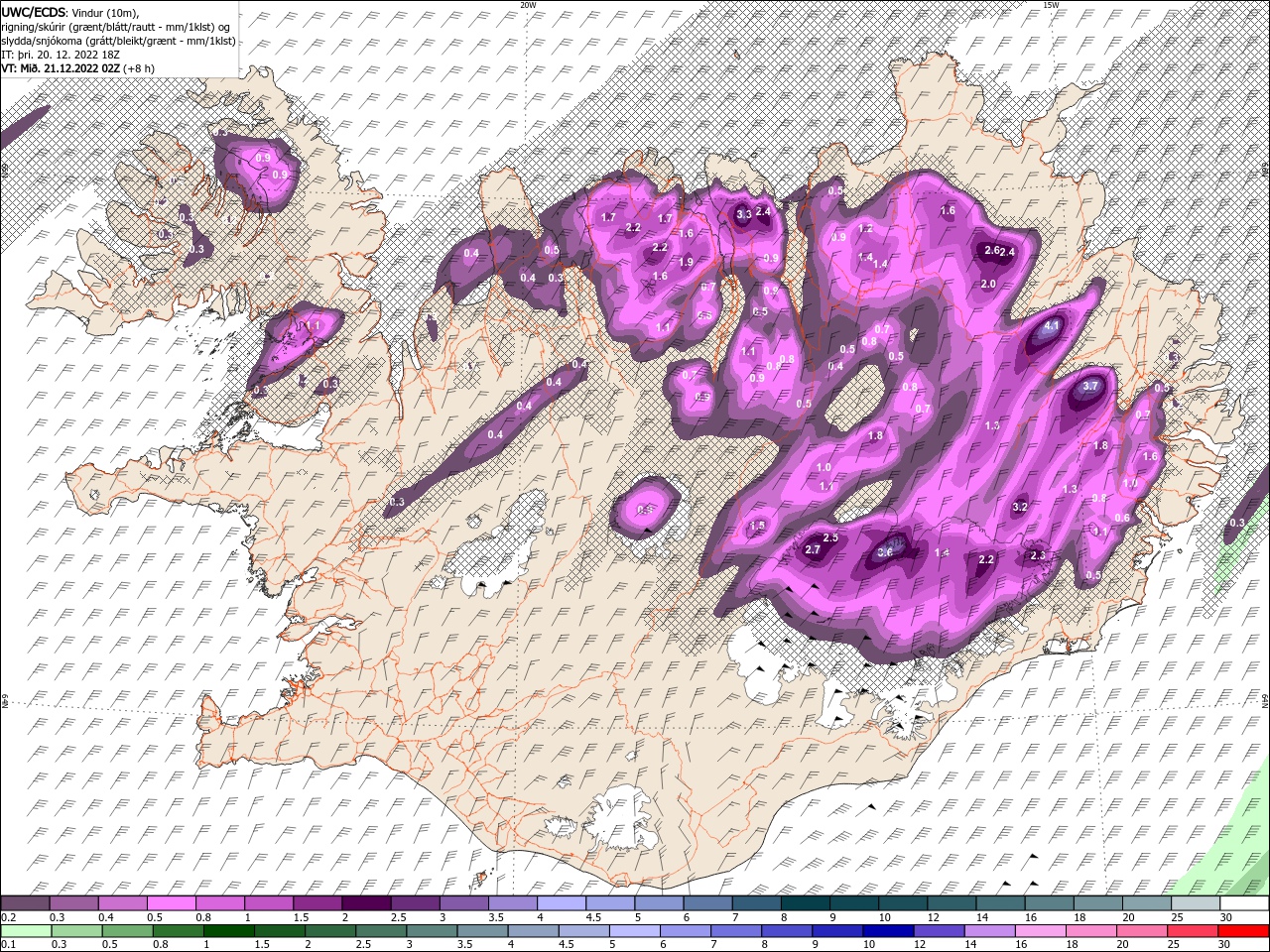The image size is (1270, 952).
Task: Click the 3.3 snowfall value label
Action: click(743, 213)
